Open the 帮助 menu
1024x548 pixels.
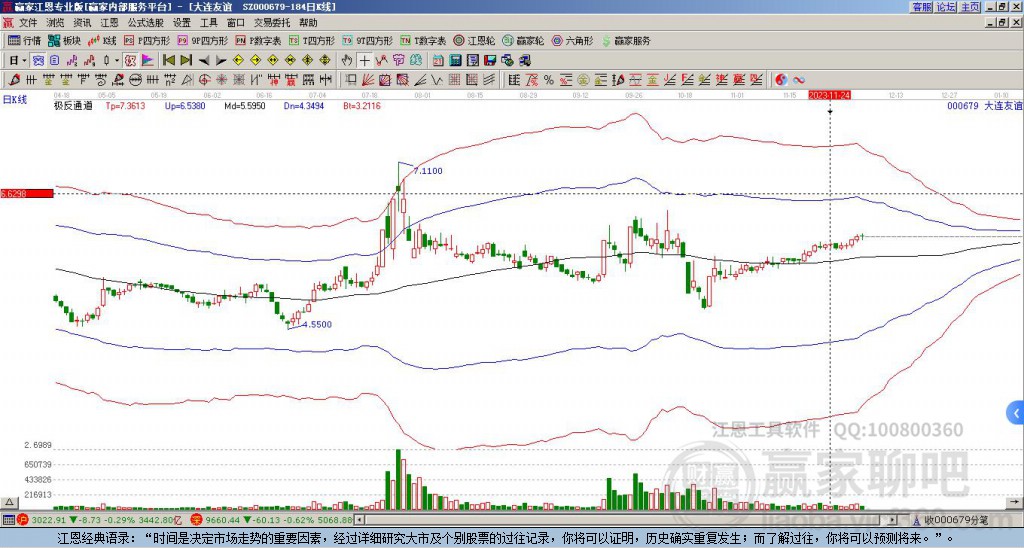(x=308, y=23)
